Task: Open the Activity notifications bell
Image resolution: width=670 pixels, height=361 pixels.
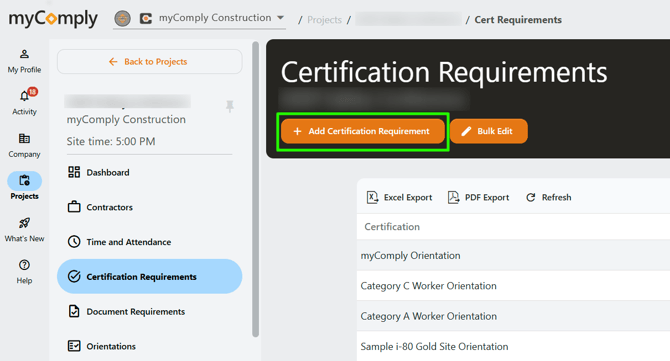Action: 24,96
